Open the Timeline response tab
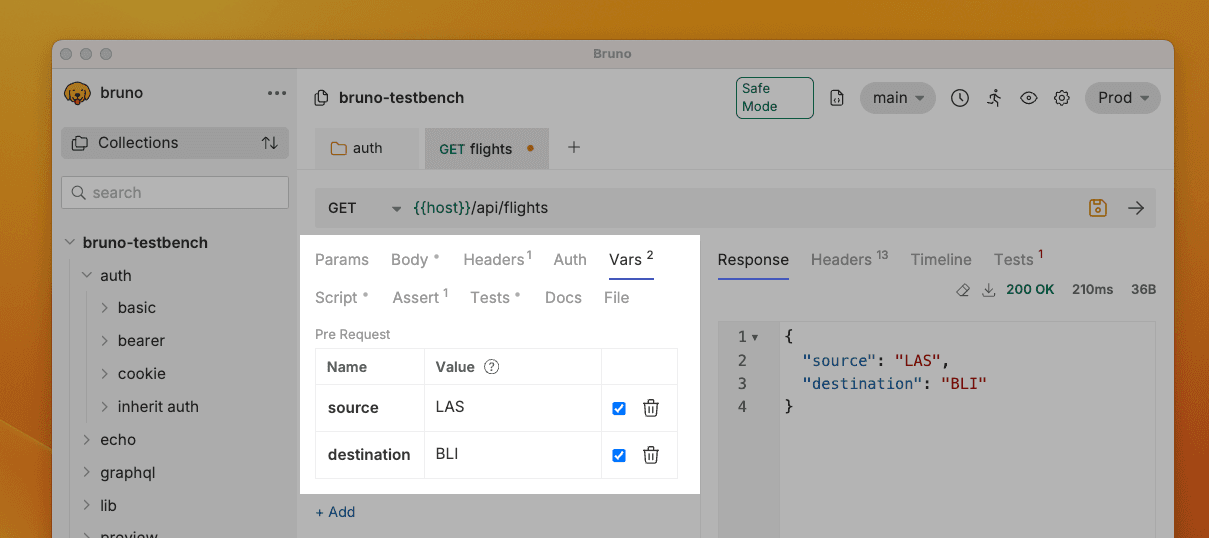The height and width of the screenshot is (538, 1209). [940, 260]
